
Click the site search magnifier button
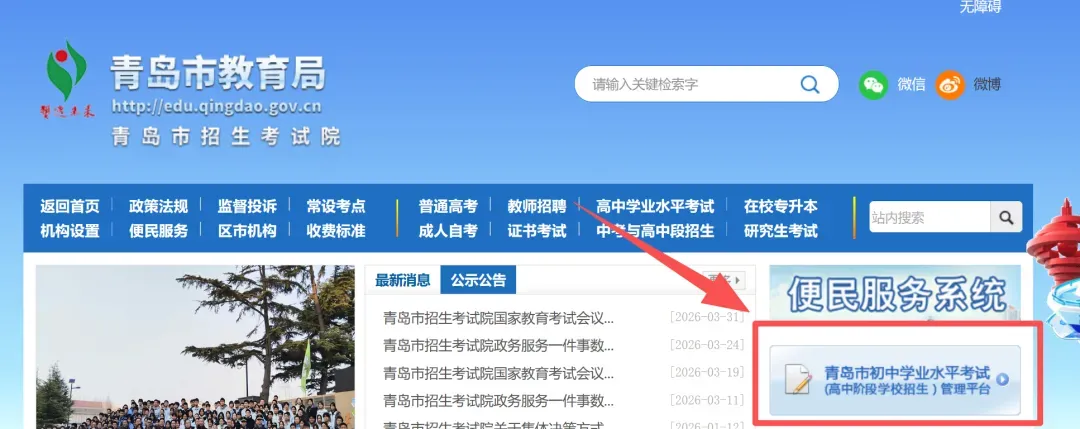point(1006,217)
